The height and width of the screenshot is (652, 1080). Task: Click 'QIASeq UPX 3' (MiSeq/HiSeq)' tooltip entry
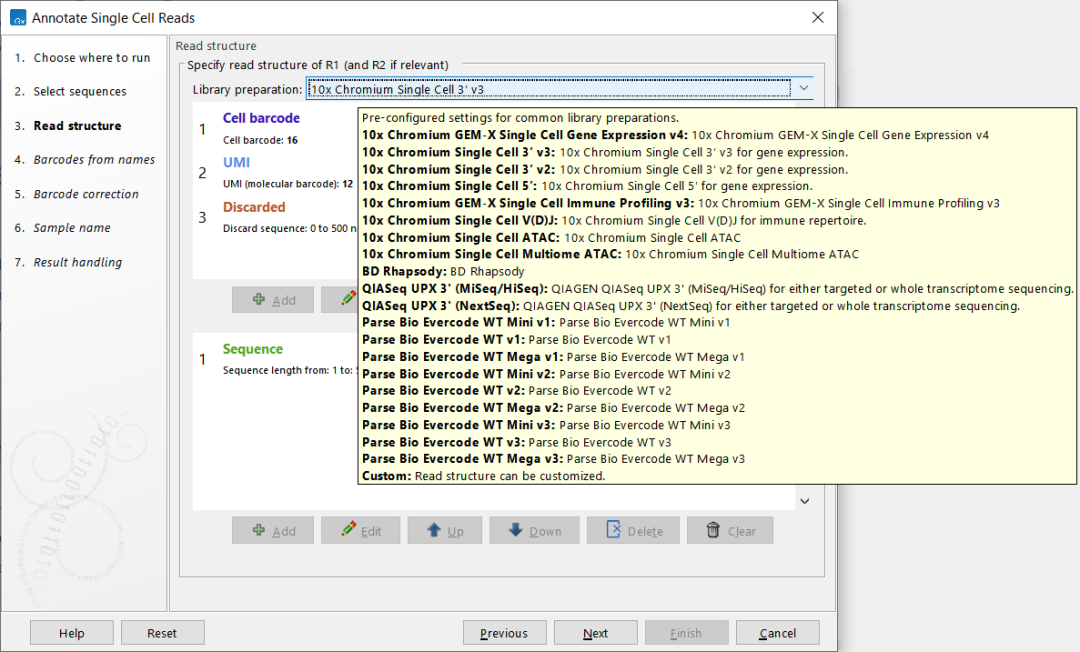[x=717, y=288]
